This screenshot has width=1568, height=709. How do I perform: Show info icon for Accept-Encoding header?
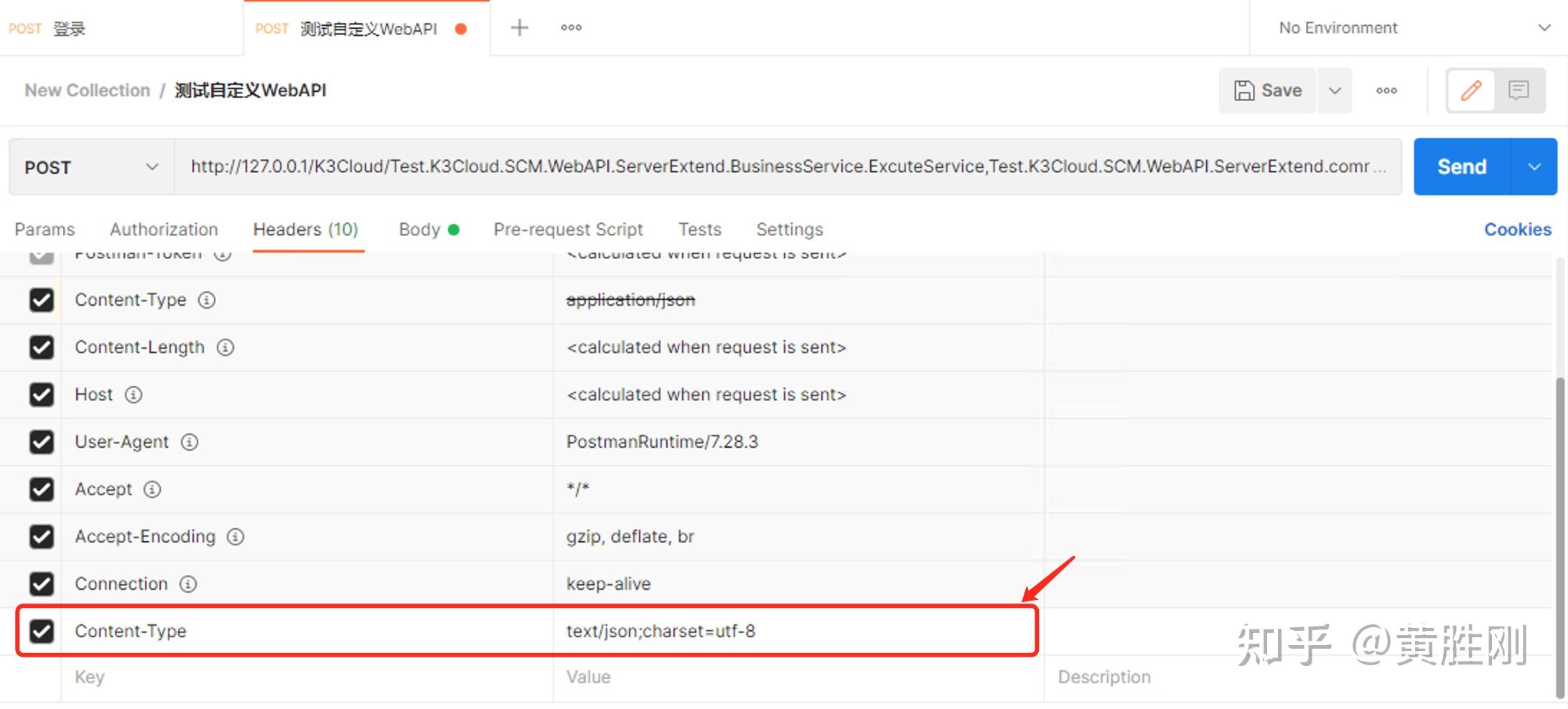(235, 537)
